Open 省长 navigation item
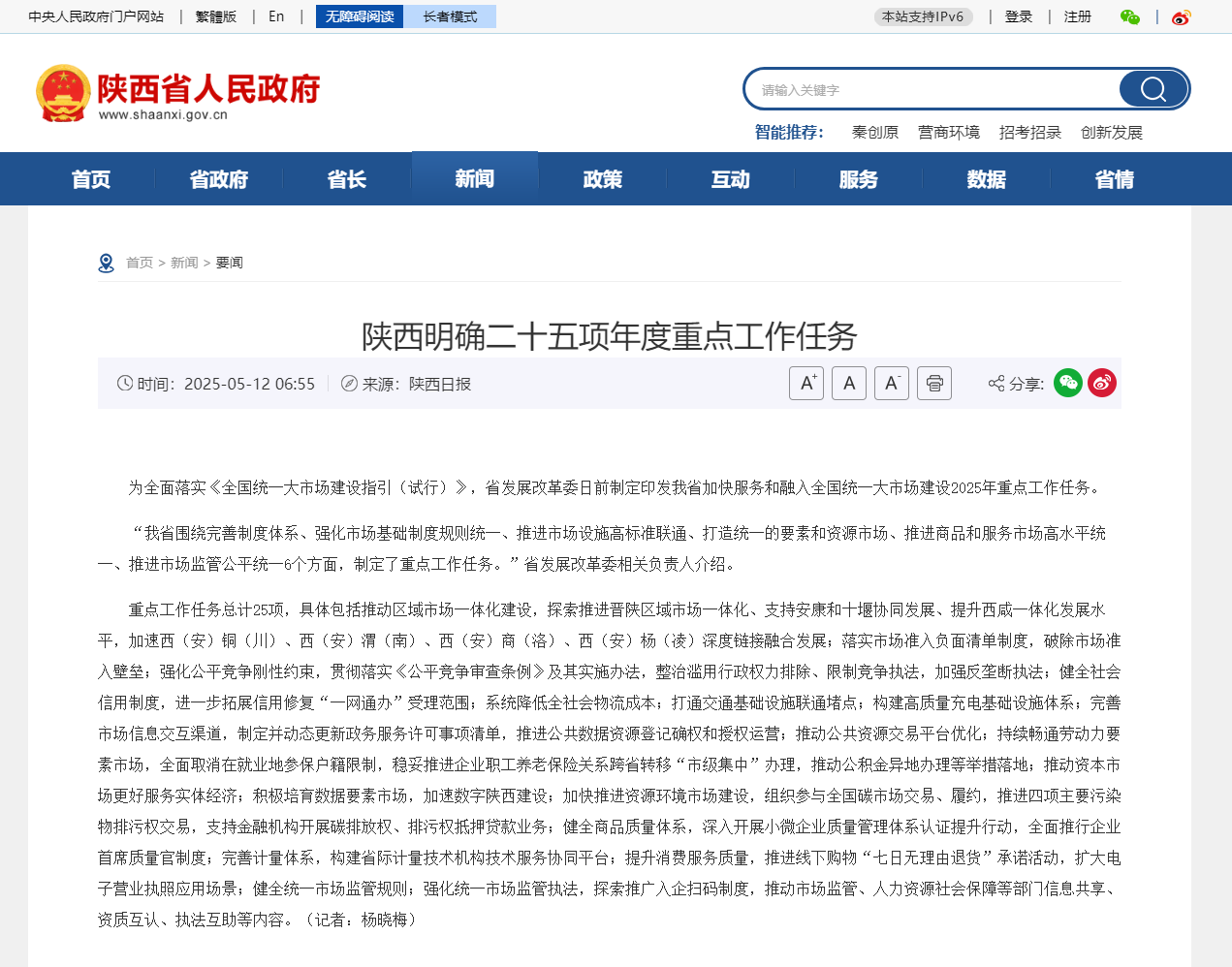 pos(347,179)
